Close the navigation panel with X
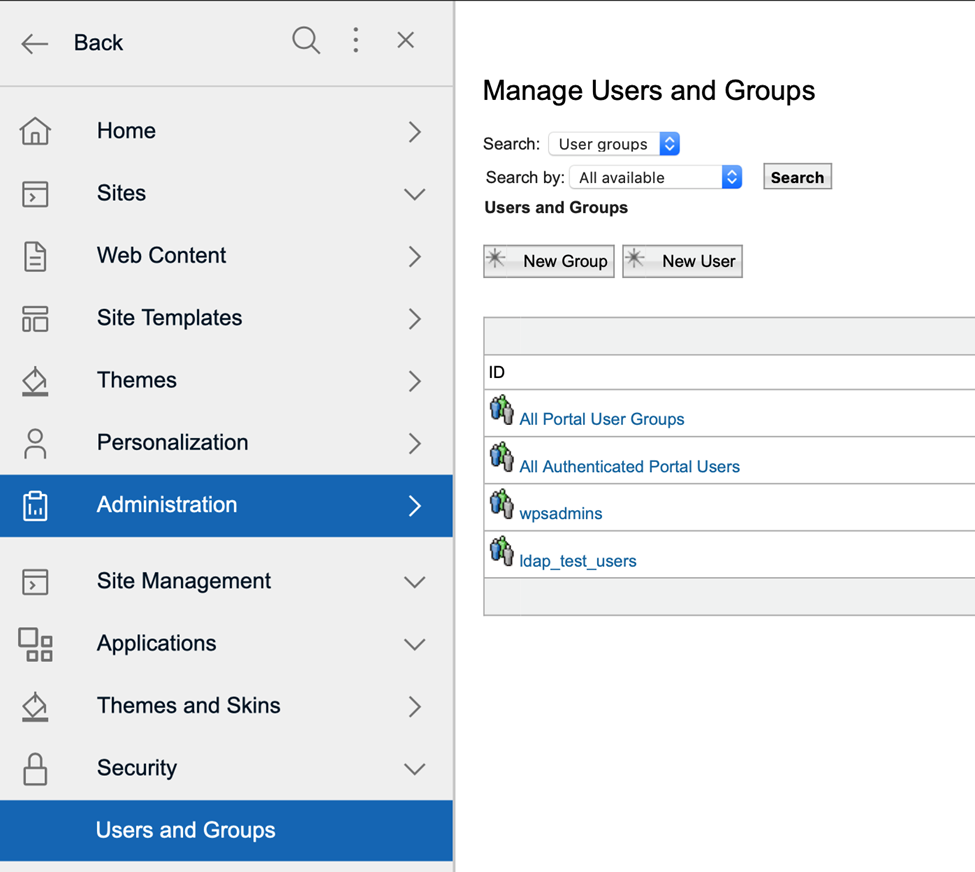 point(405,40)
